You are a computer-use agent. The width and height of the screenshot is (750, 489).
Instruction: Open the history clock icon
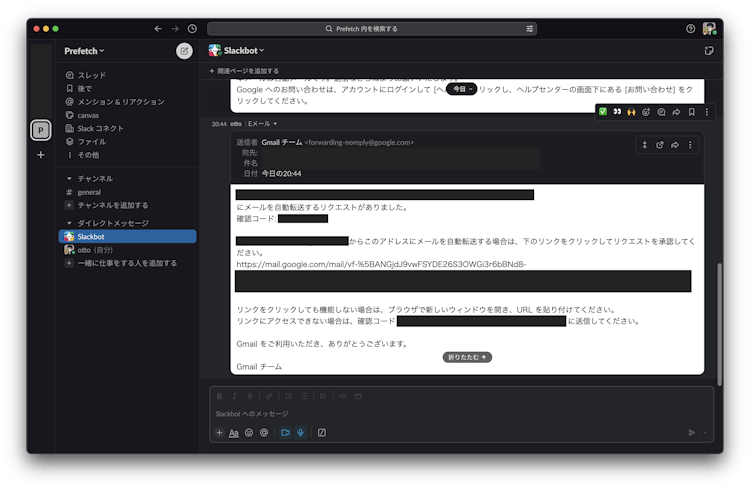click(x=192, y=29)
